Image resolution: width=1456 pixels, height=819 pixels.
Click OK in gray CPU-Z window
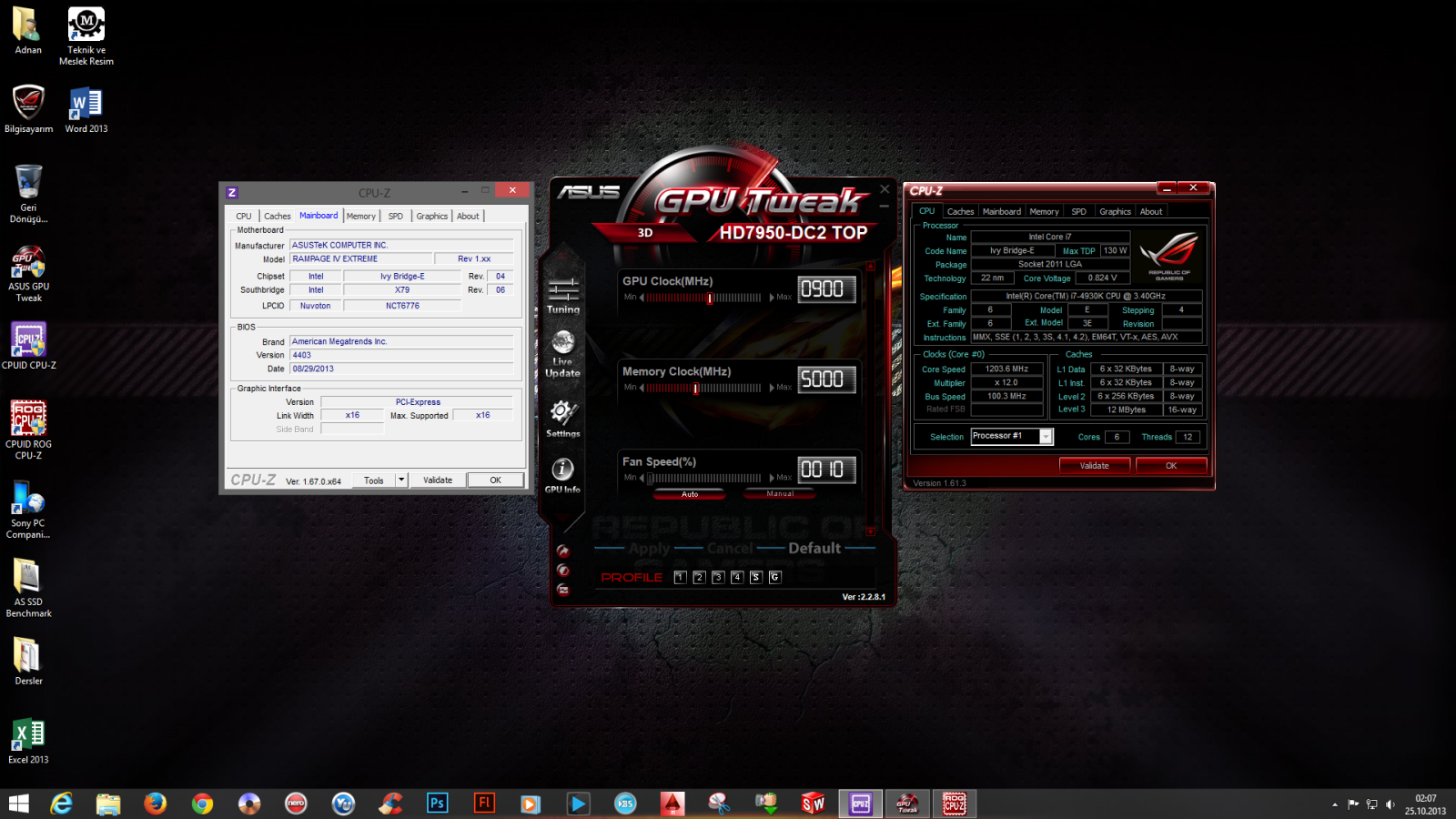click(x=496, y=480)
